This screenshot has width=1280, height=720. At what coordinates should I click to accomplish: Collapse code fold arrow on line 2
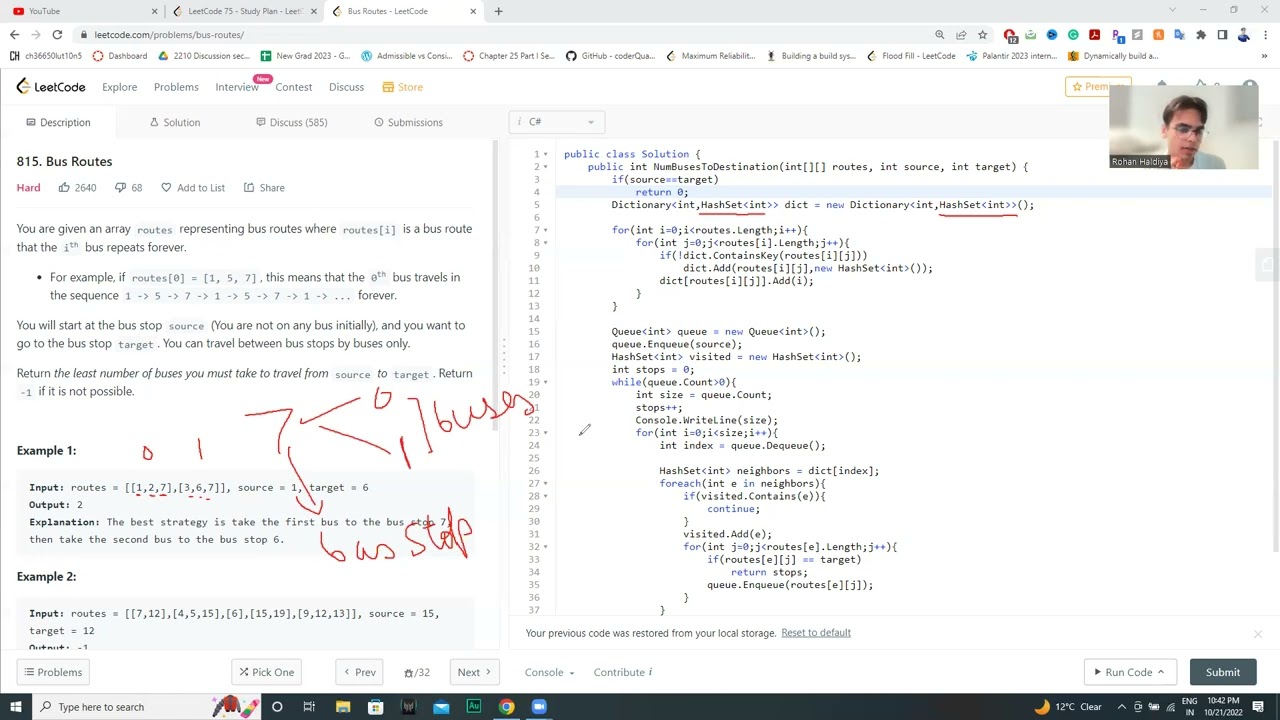point(546,167)
